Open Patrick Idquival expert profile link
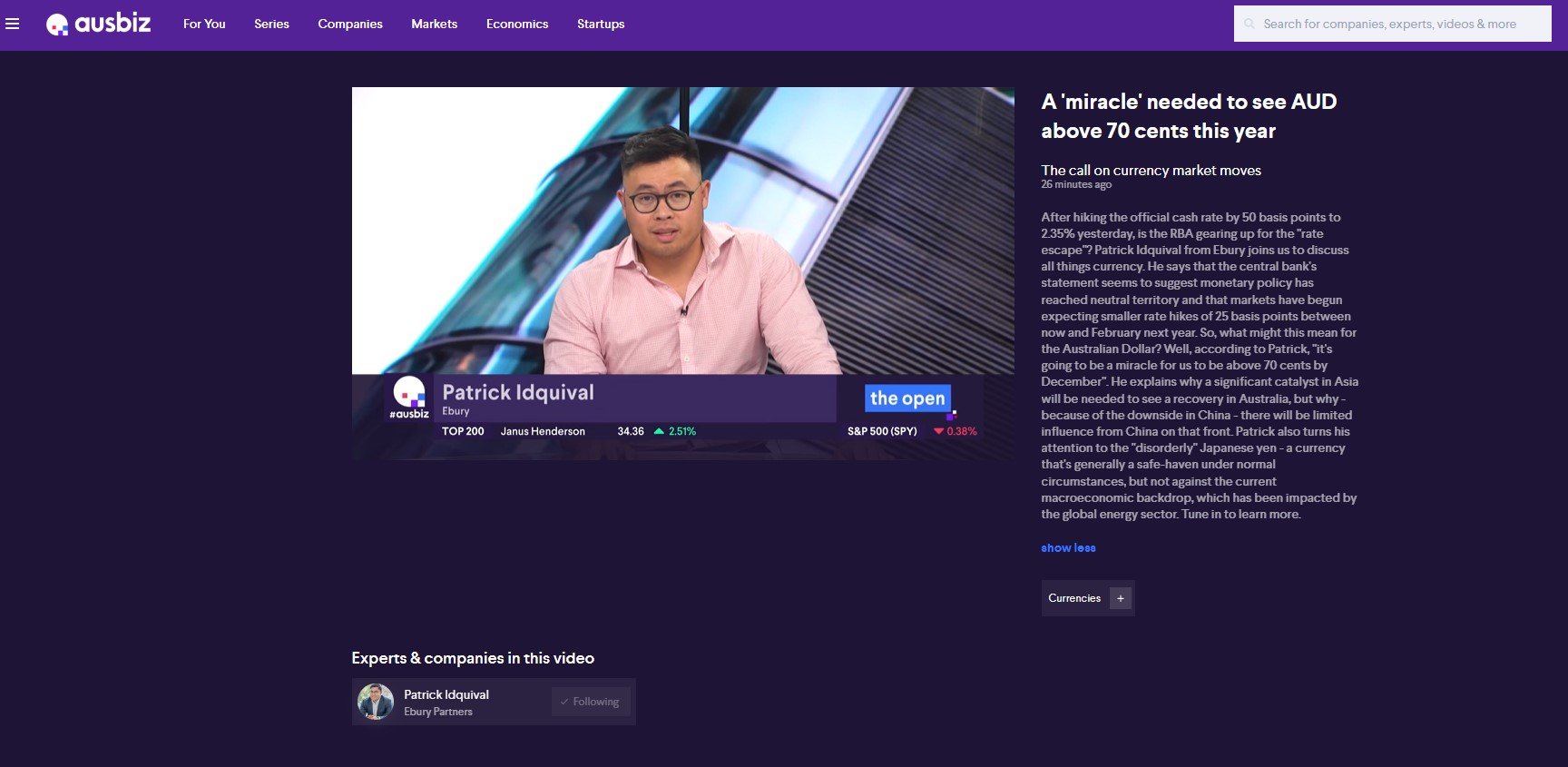The height and width of the screenshot is (767, 1568). 446,694
